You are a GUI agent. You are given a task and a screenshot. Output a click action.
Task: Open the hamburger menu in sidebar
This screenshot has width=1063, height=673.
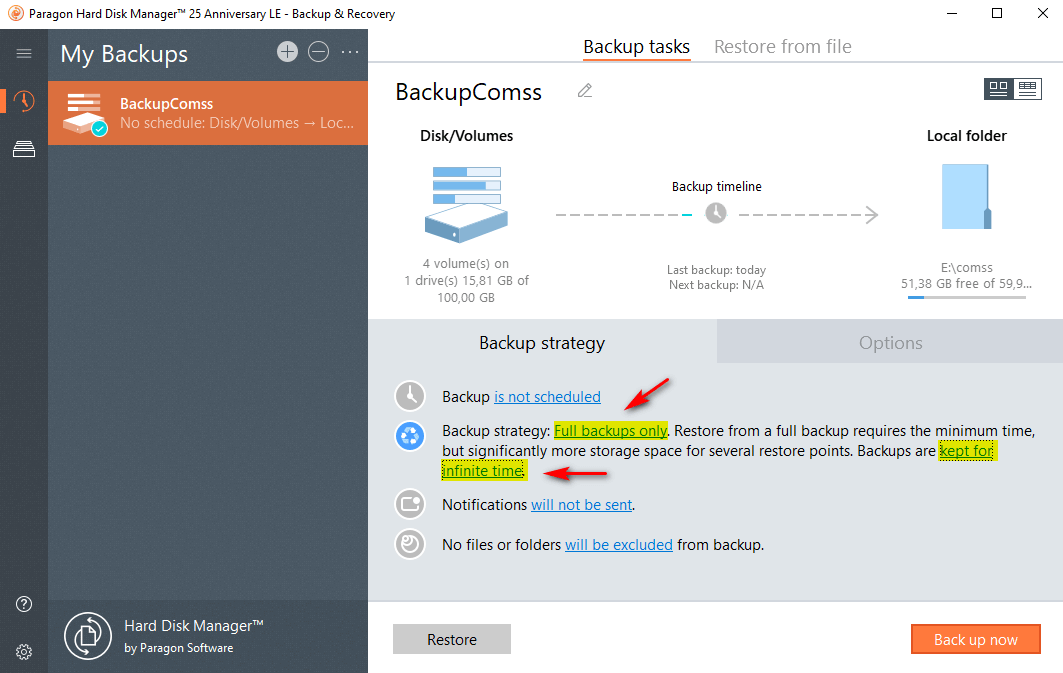pos(24,54)
